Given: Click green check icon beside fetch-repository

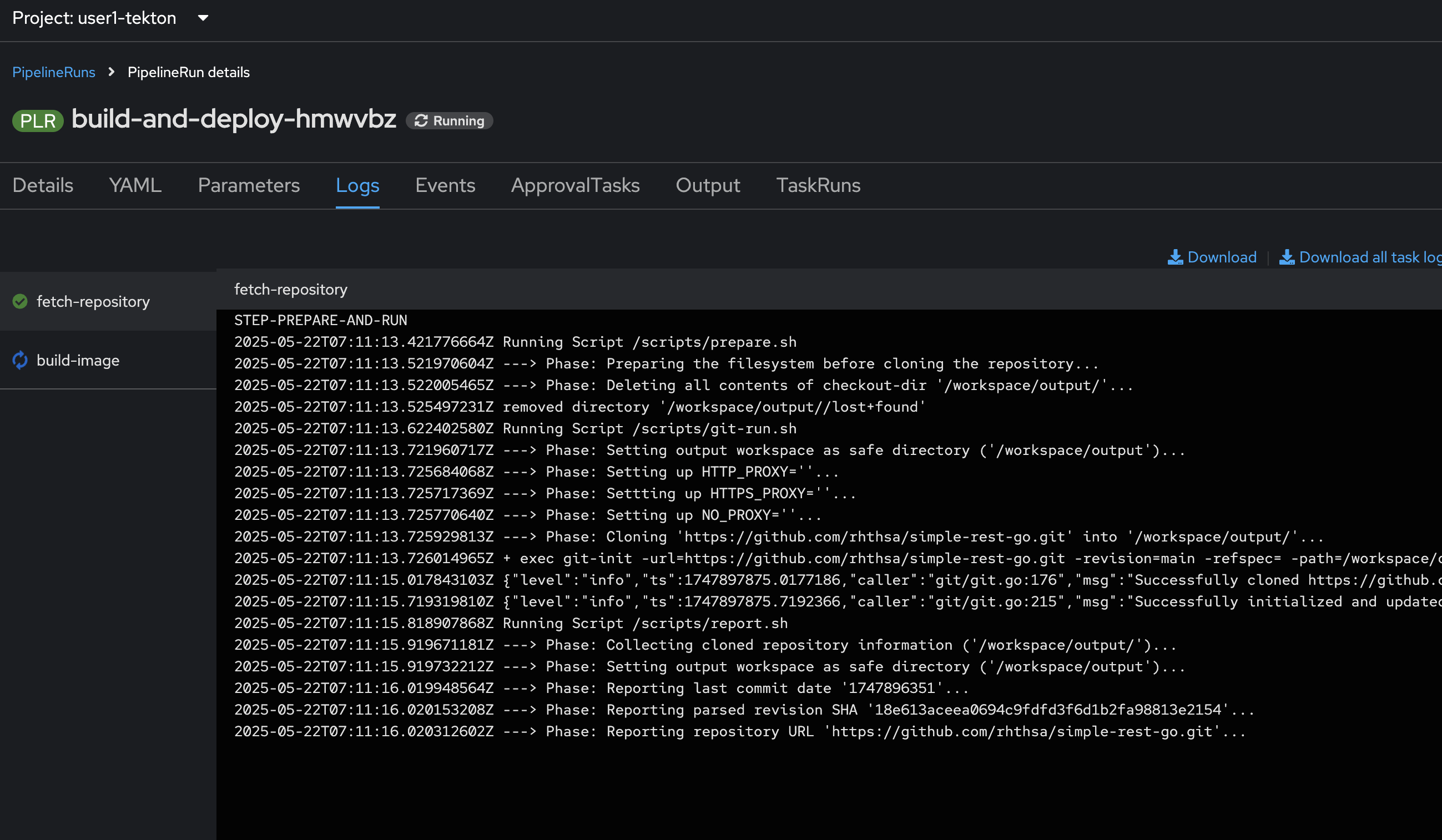Looking at the screenshot, I should (x=20, y=301).
